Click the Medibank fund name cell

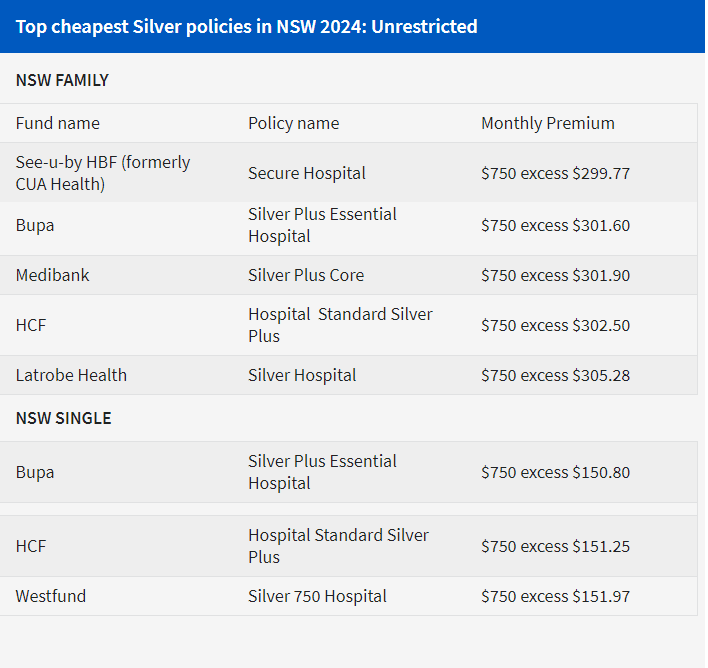coord(52,275)
